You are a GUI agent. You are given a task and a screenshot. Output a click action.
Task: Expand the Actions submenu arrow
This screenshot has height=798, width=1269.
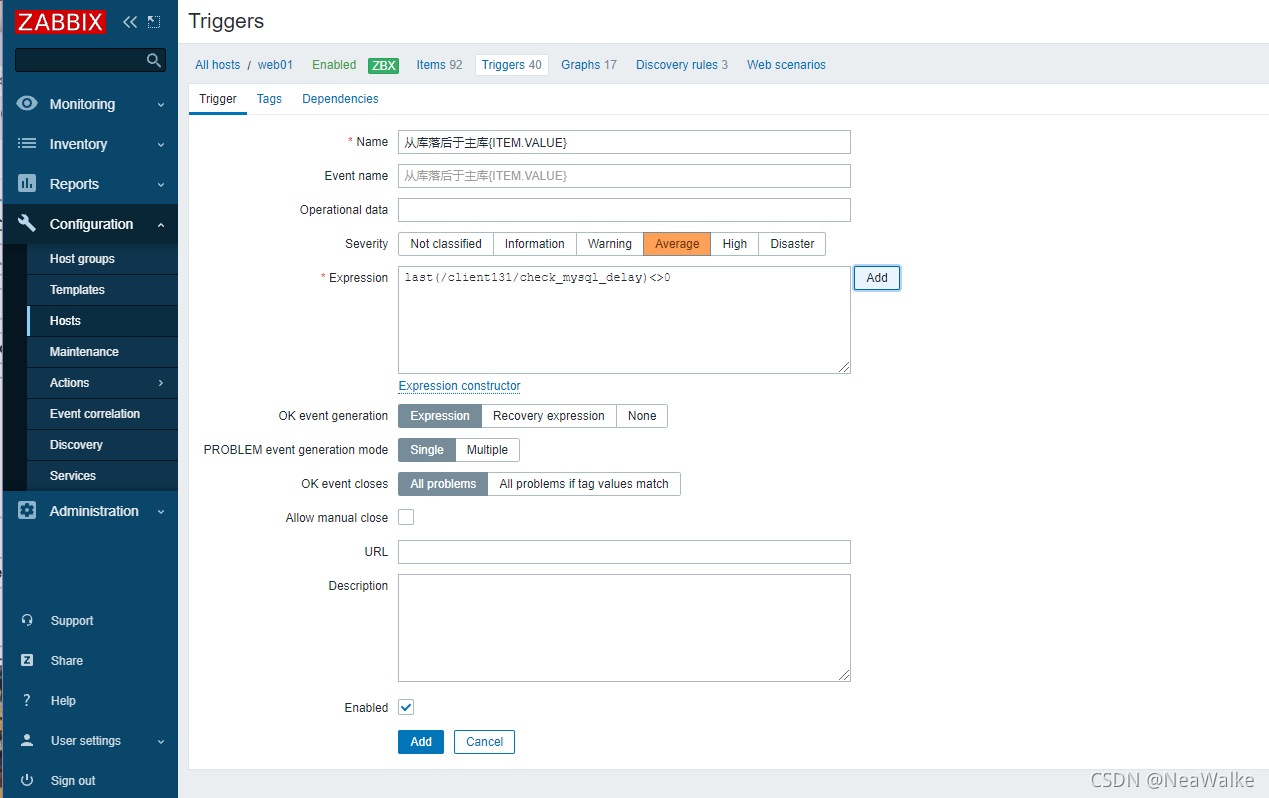click(x=161, y=383)
